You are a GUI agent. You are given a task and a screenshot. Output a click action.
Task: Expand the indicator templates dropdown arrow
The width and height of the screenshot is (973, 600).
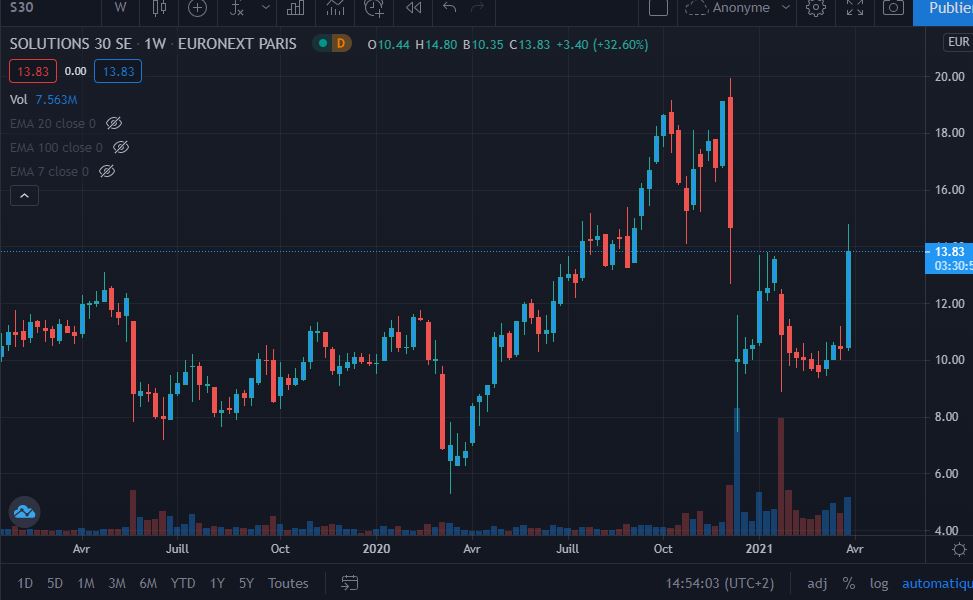tap(265, 8)
